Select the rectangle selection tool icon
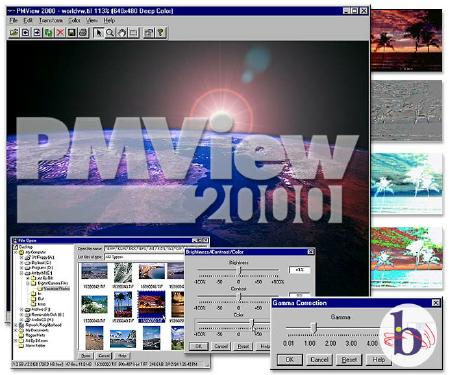 [x=133, y=32]
